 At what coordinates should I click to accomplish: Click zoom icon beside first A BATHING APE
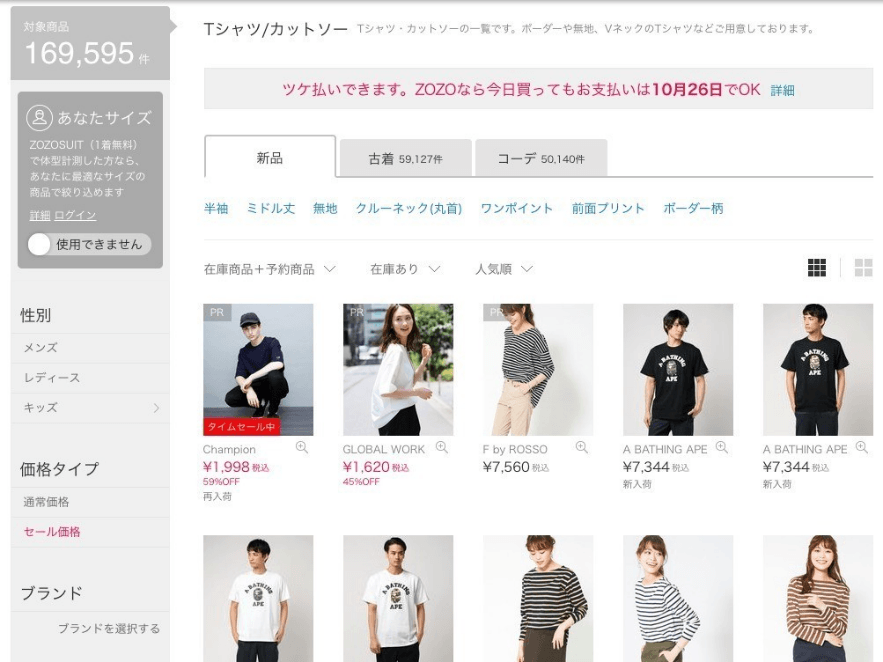[x=722, y=448]
